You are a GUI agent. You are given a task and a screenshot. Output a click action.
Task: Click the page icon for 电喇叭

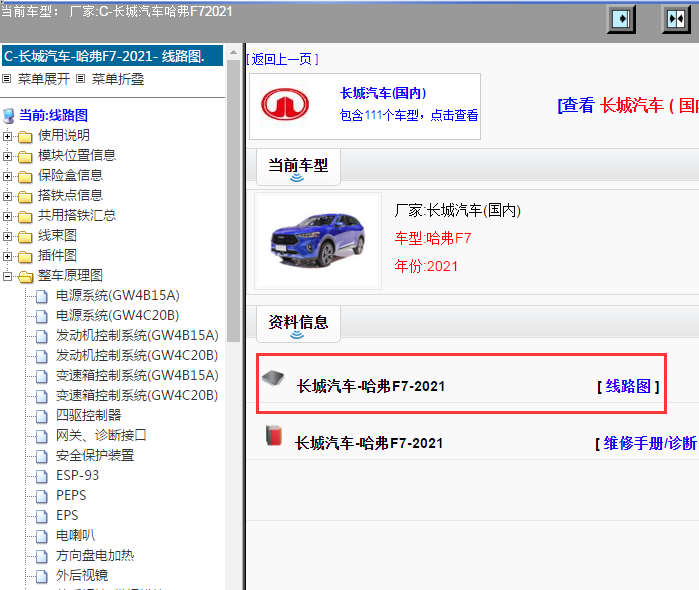tap(41, 536)
